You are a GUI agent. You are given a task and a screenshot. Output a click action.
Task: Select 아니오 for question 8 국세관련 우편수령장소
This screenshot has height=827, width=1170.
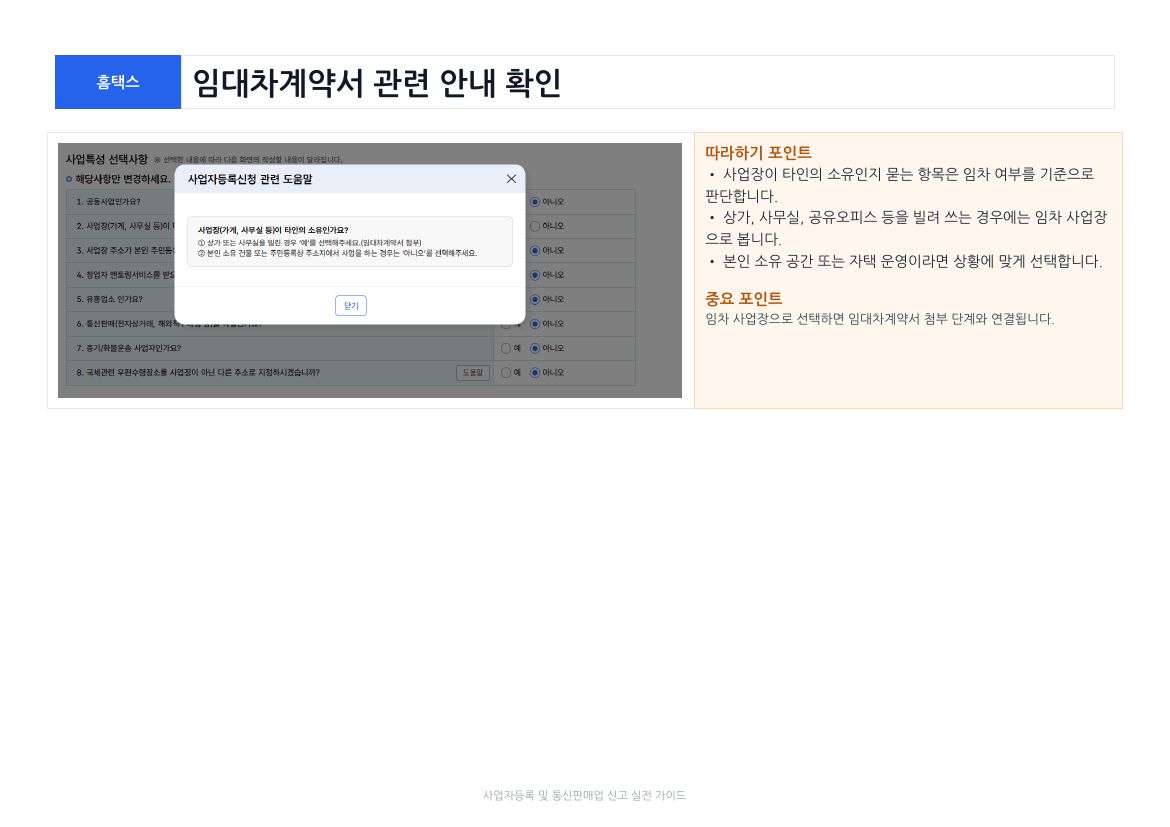535,372
